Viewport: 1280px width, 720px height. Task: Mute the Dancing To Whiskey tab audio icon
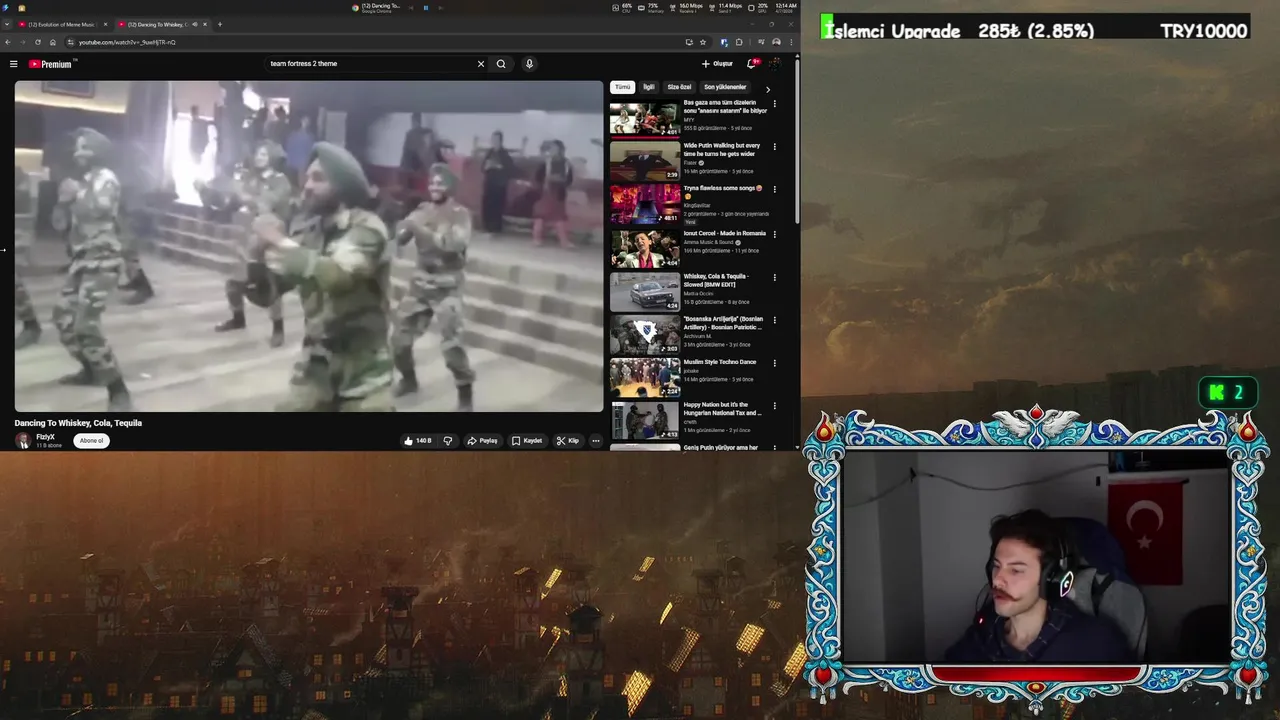click(194, 24)
